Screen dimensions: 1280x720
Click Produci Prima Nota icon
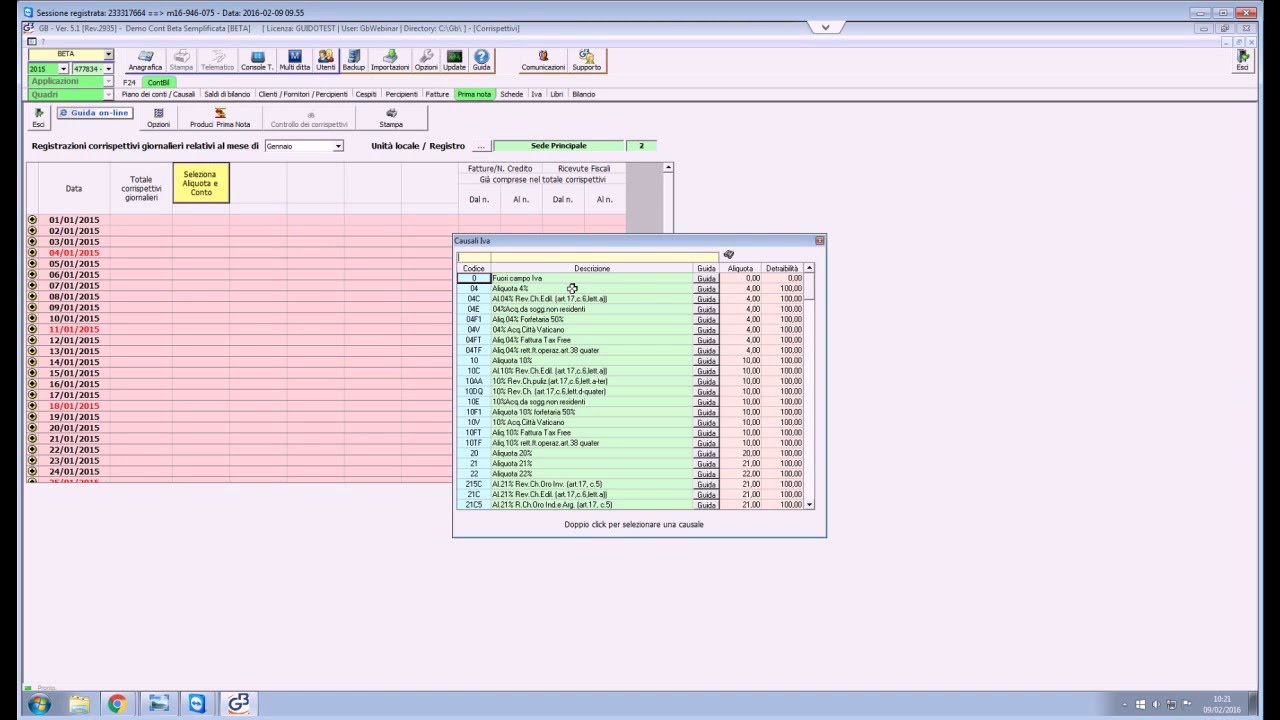click(x=220, y=118)
